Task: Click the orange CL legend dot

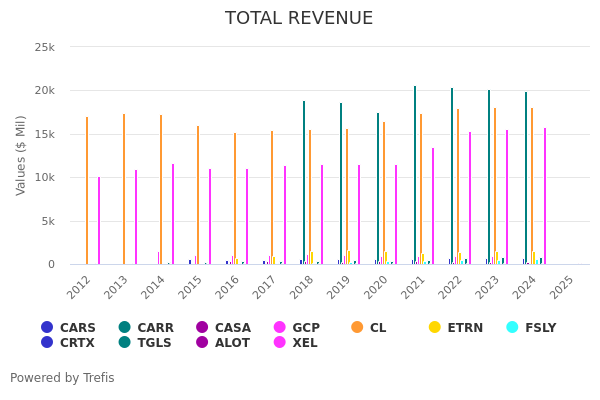Action: tap(357, 328)
